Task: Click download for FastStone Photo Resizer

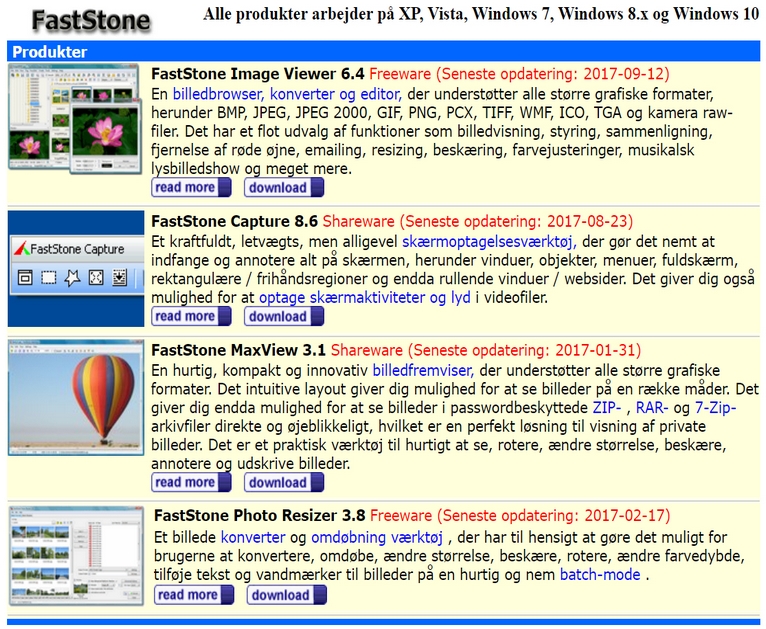Action: coord(287,595)
